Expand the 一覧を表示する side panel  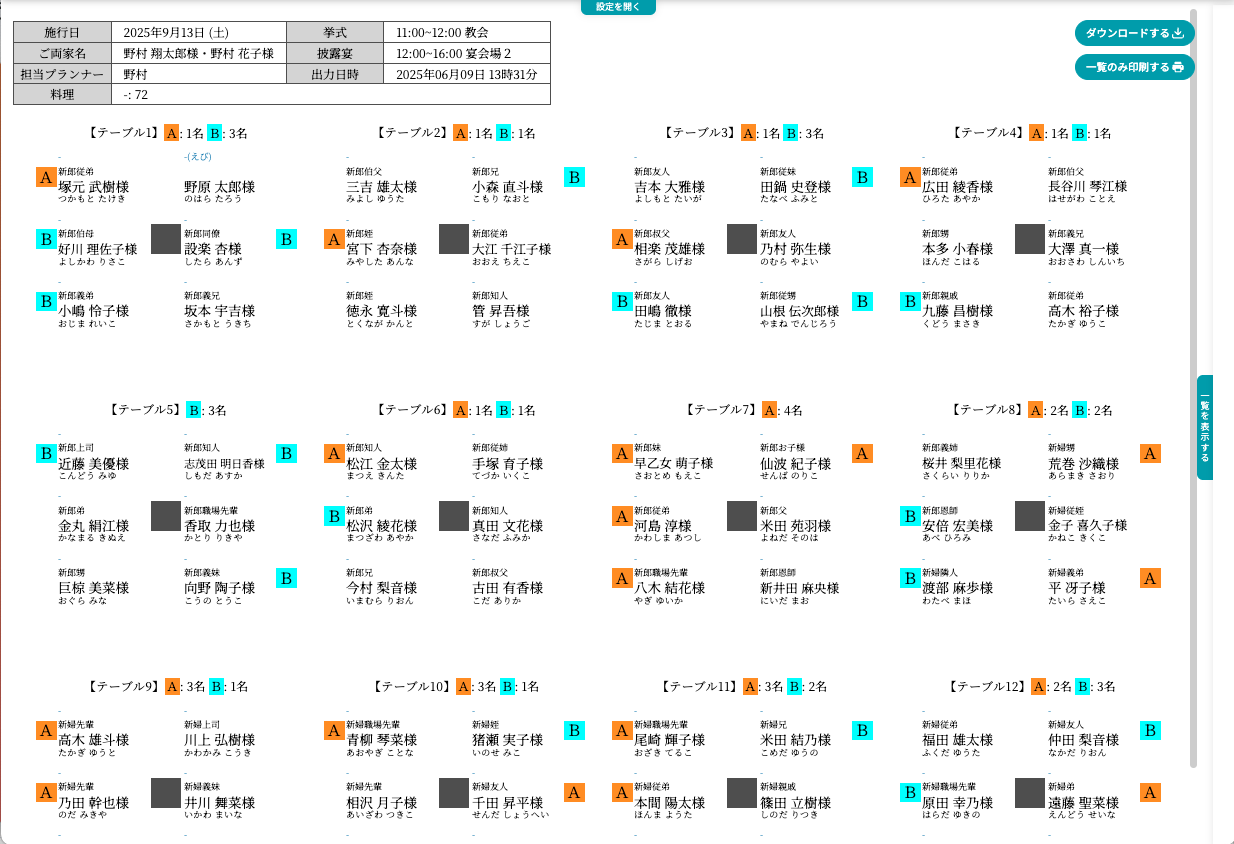1205,427
